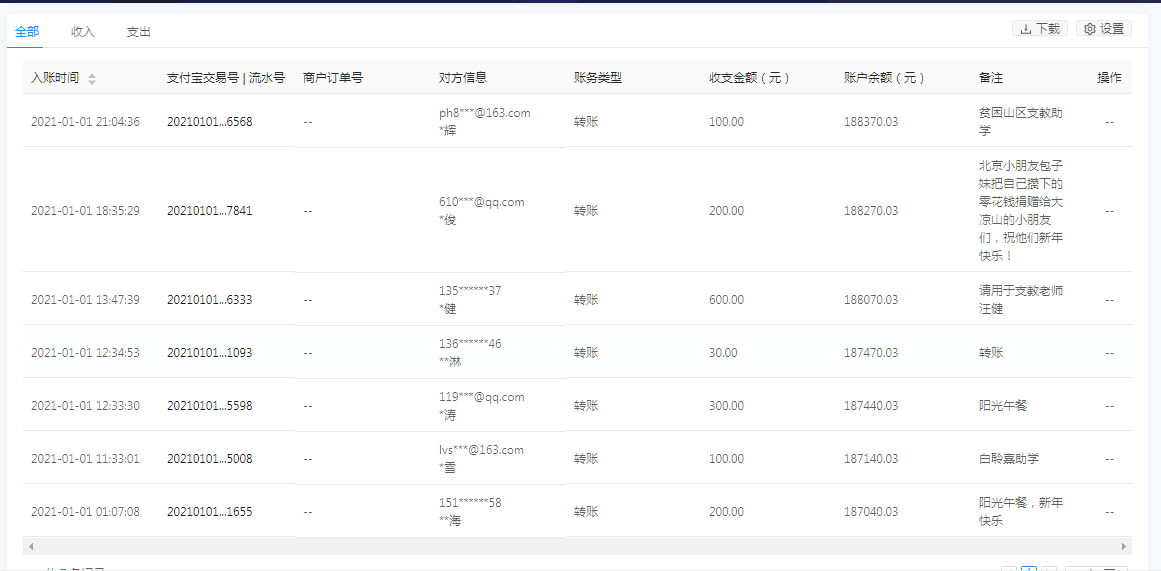The width and height of the screenshot is (1161, 571).
Task: Click 转账 type in the 600.00 row
Action: tap(586, 299)
